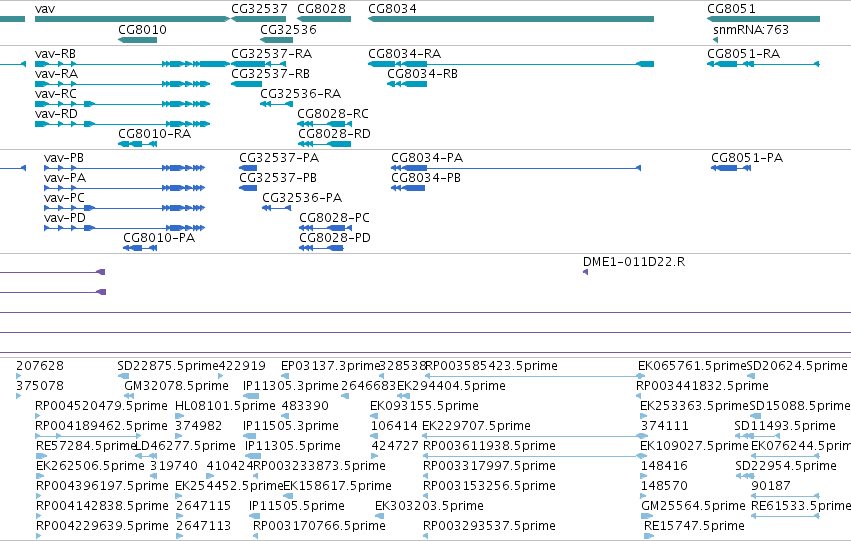The image size is (851, 541).
Task: Click the EK229707.5prime label
Action: 477,426
